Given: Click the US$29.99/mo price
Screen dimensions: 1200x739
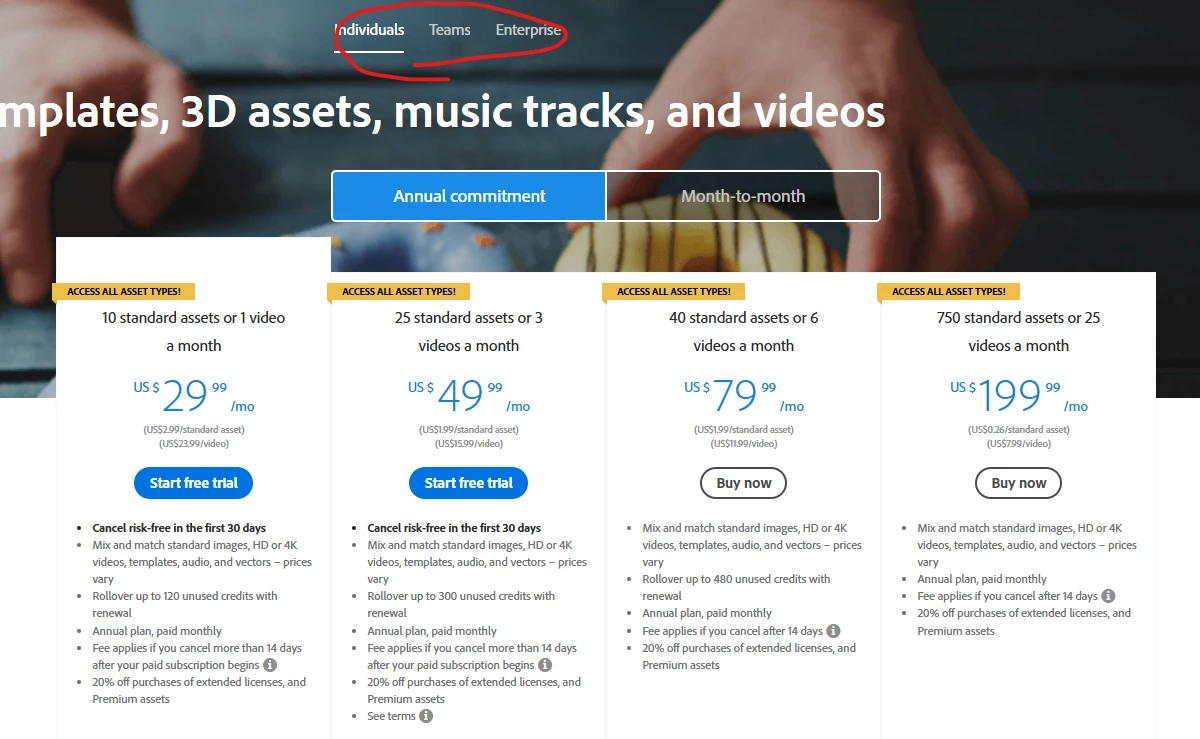Looking at the screenshot, I should 194,396.
